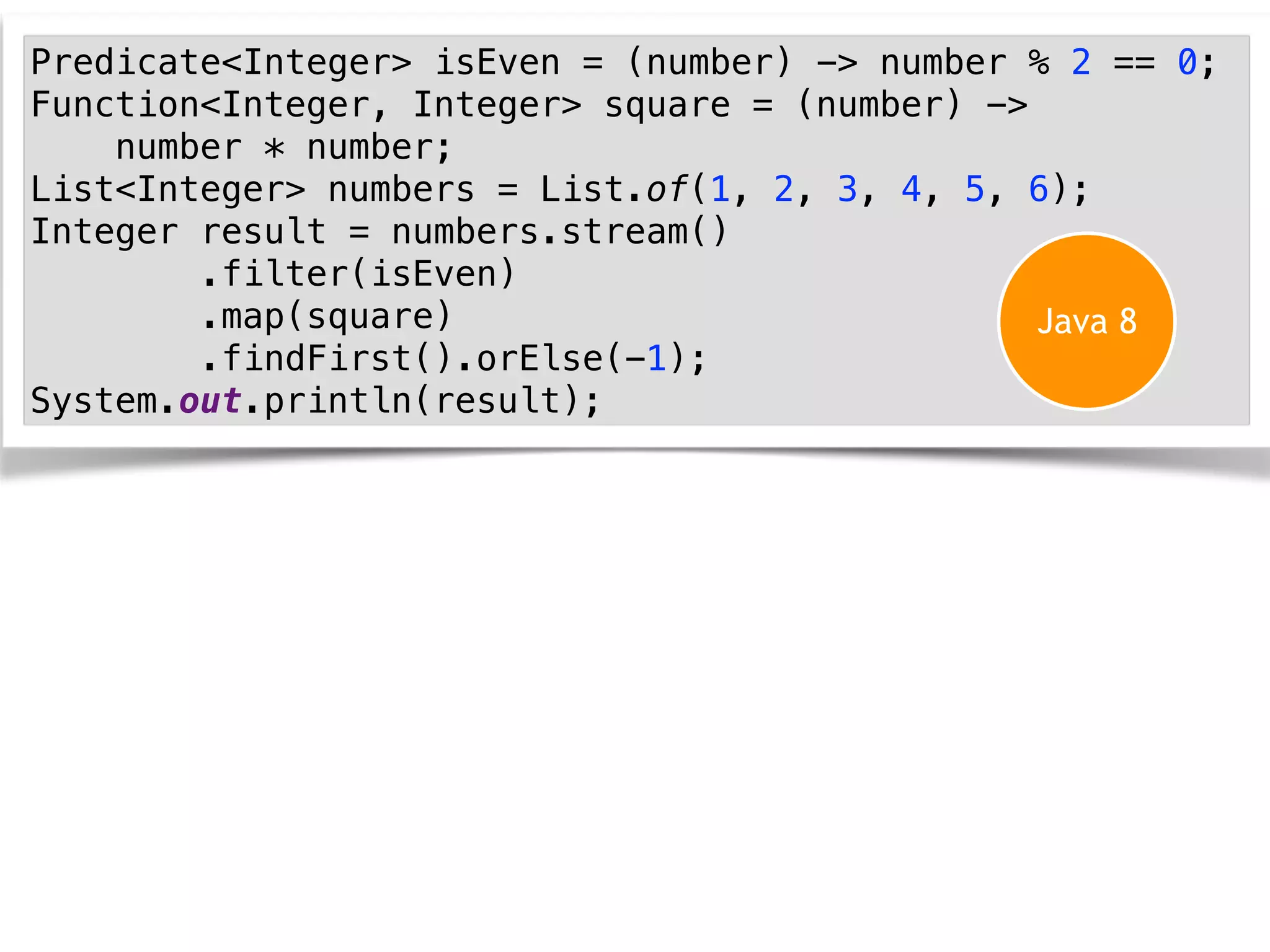Click the 'isEven' variable in first line
Image resolution: width=1270 pixels, height=952 pixels.
pyautogui.click(x=497, y=63)
